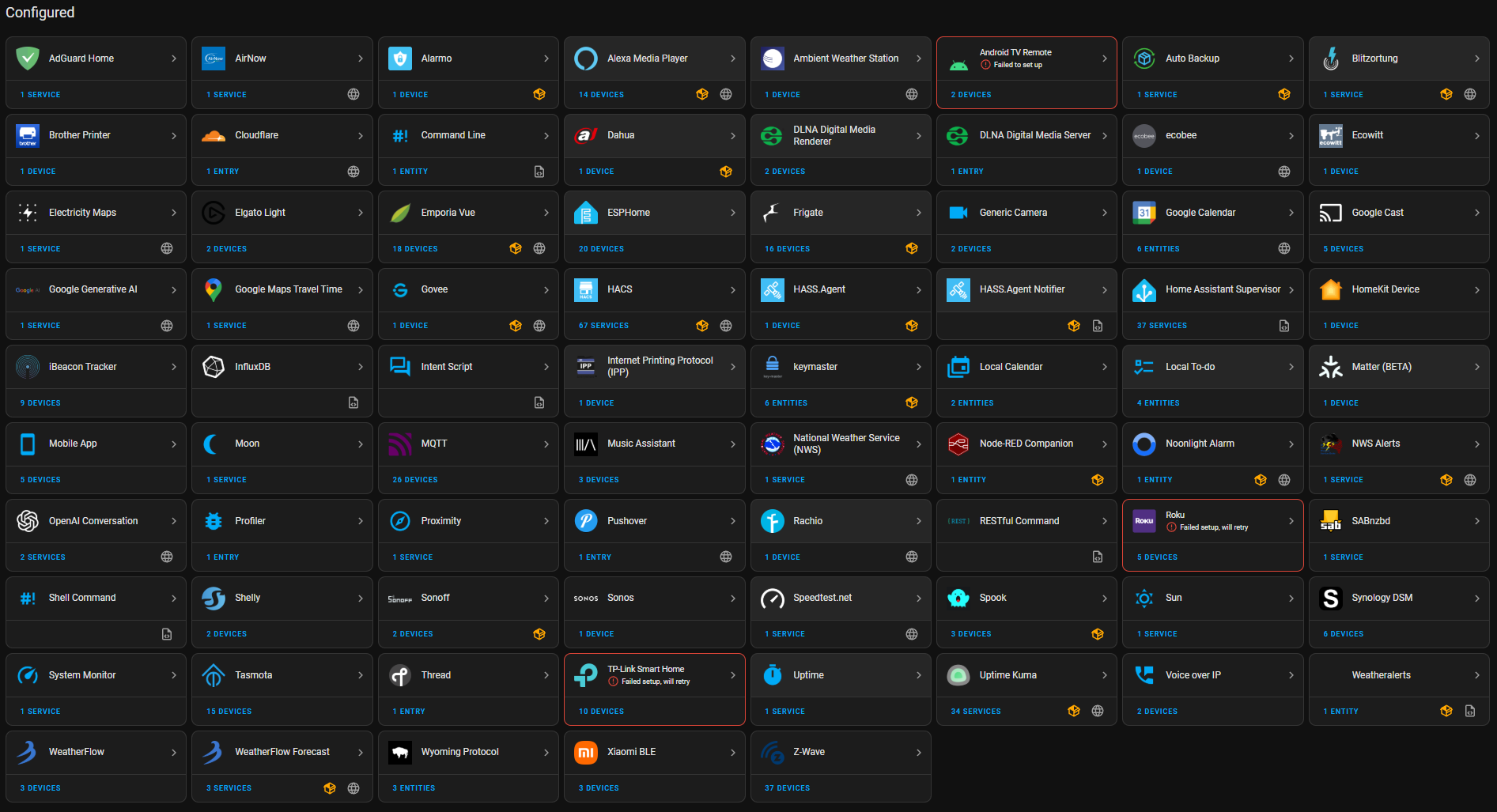1497x812 pixels.
Task: Click the orange box badge on the Alarmo card
Action: (539, 94)
